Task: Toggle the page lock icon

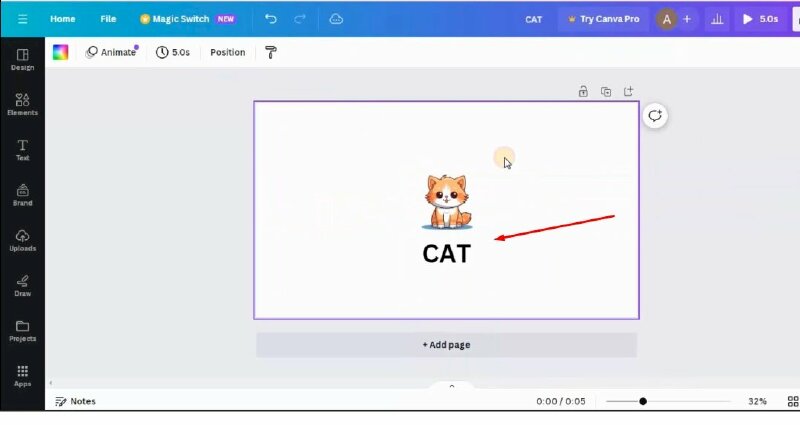Action: (583, 92)
